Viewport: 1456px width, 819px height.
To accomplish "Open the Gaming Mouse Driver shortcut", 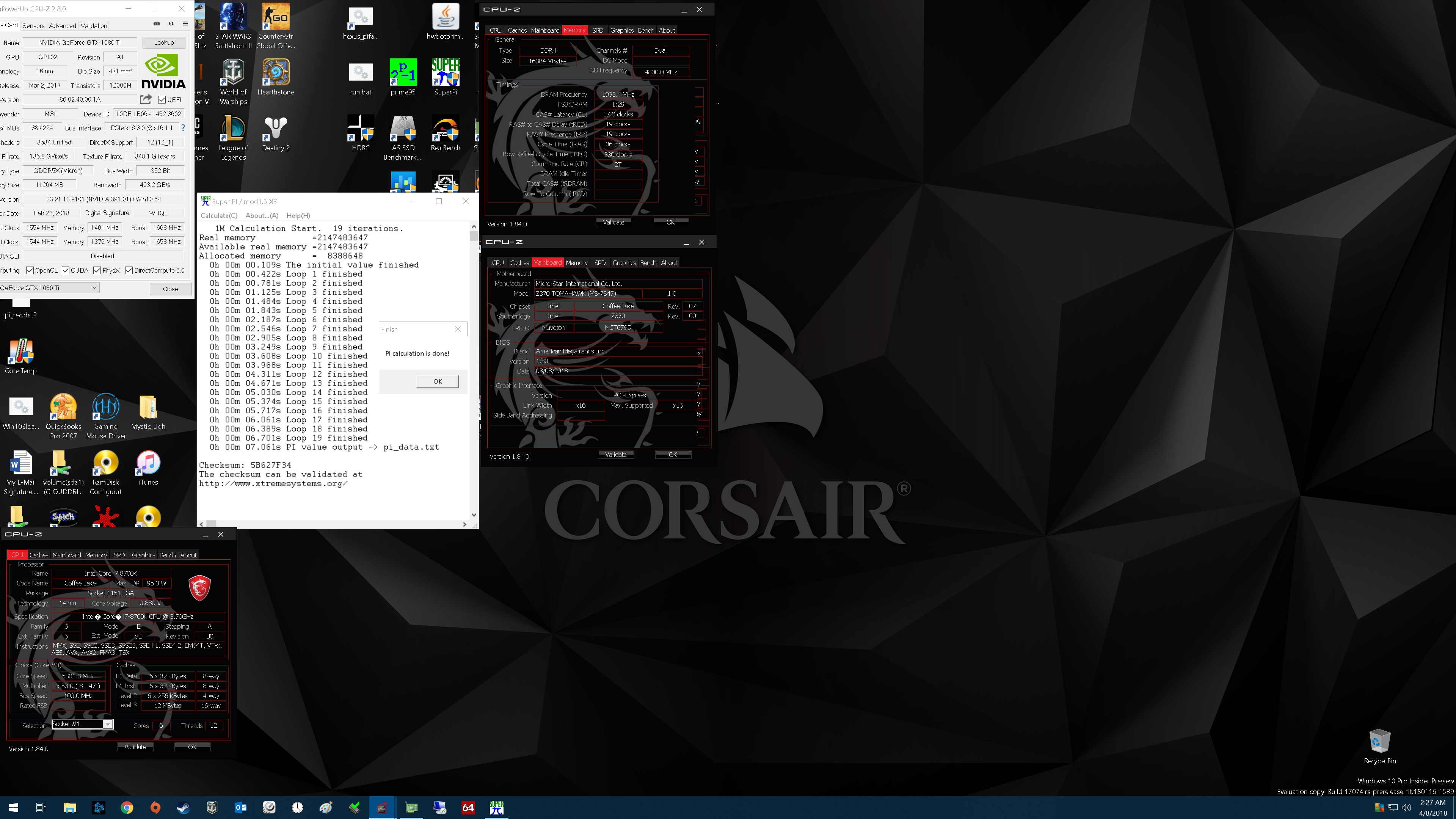I will (x=106, y=417).
